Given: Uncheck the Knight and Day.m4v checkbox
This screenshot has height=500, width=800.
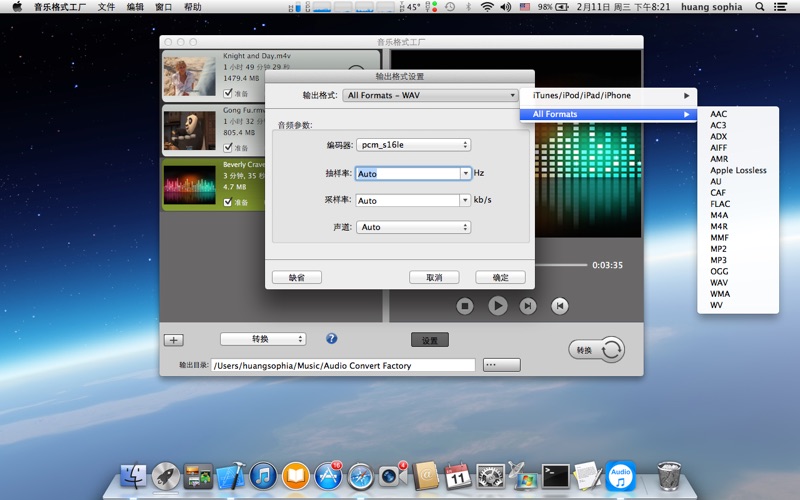Looking at the screenshot, I should 228,92.
